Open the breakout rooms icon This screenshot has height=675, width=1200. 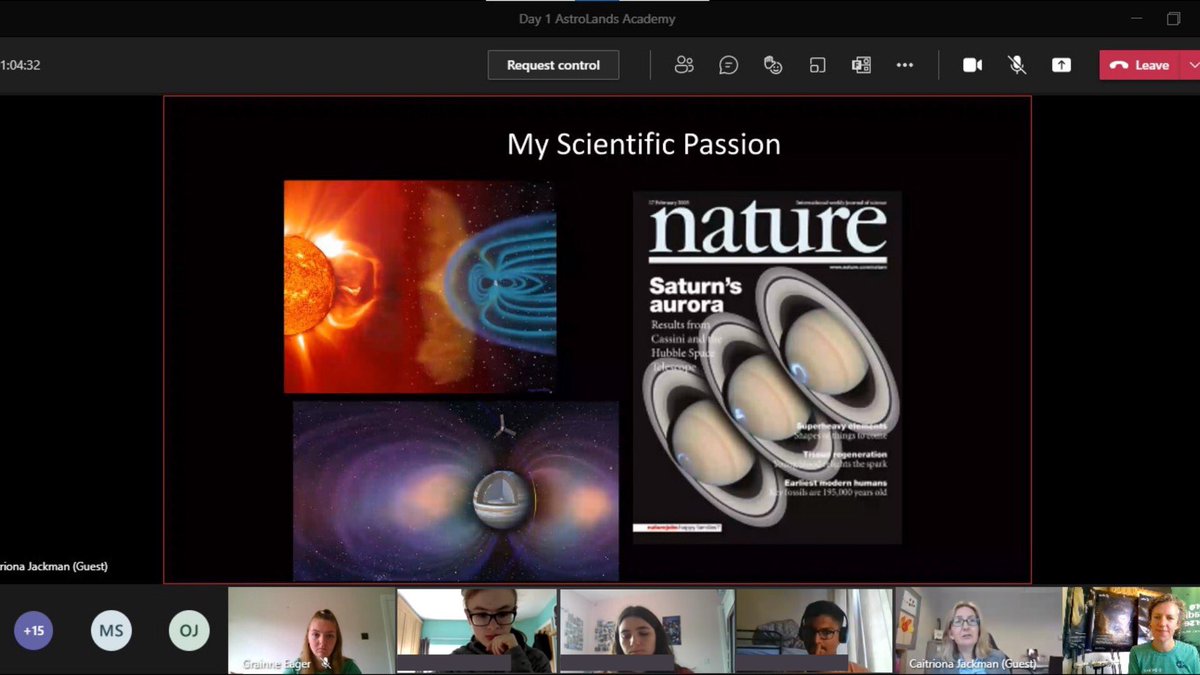pyautogui.click(x=817, y=65)
